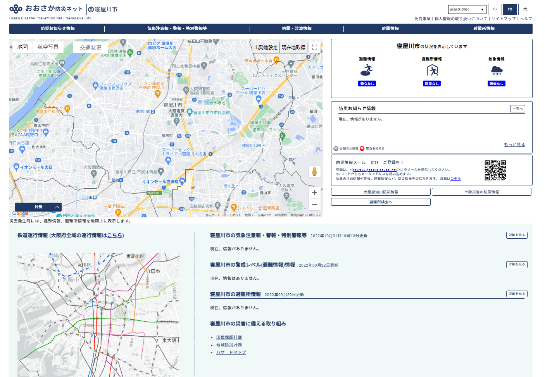
Task: Click the Street View pegman icon
Action: click(314, 172)
